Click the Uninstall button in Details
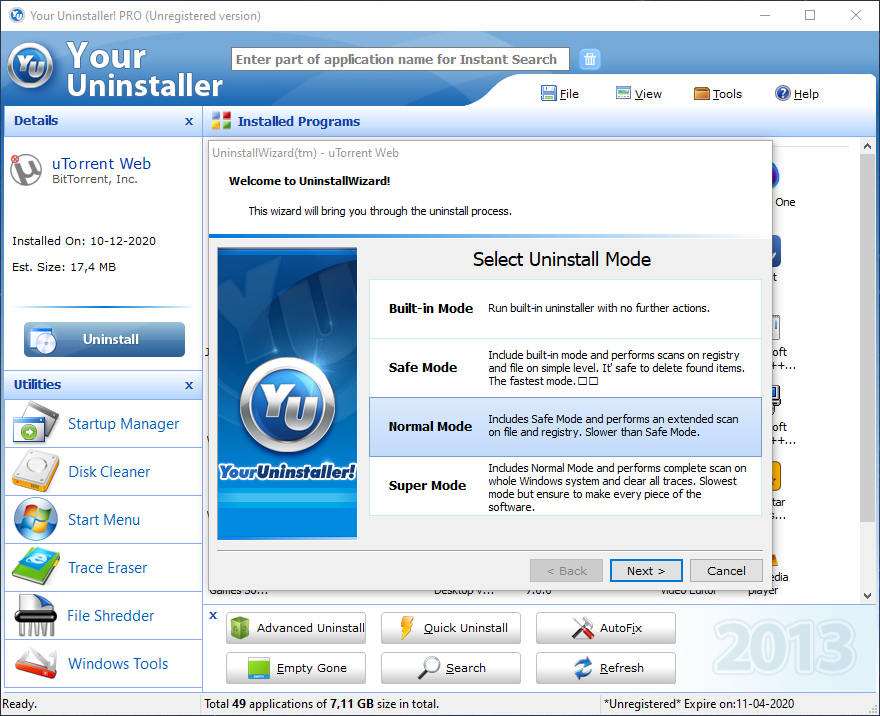This screenshot has height=716, width=880. click(x=104, y=339)
